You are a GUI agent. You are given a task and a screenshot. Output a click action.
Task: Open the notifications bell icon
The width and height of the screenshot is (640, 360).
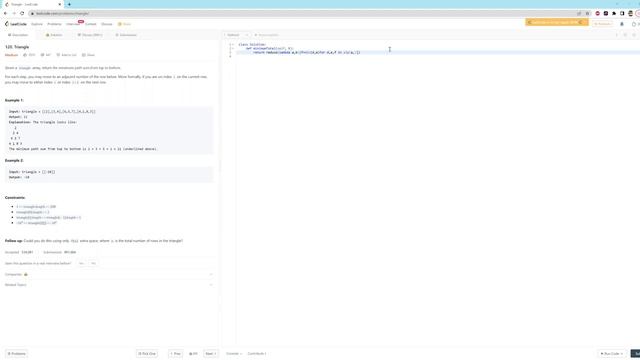pos(622,24)
